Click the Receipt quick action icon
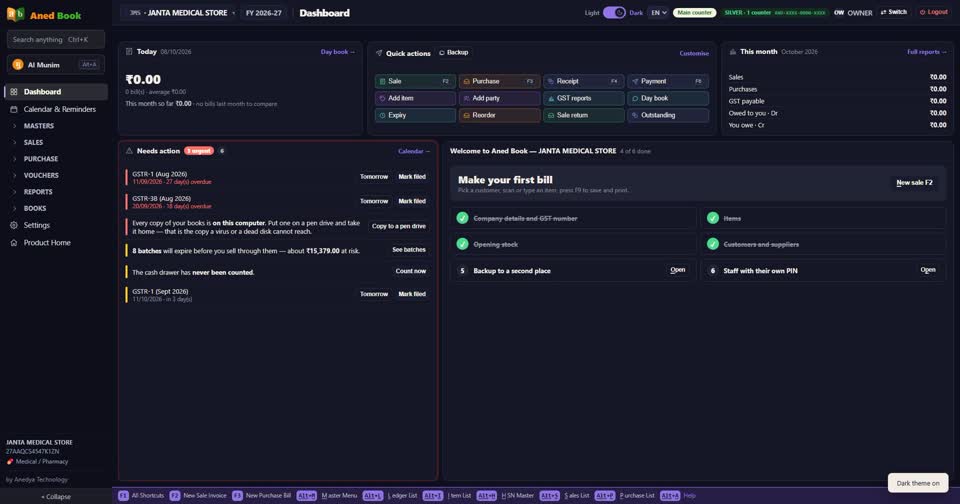The height and width of the screenshot is (504, 960). 550,81
